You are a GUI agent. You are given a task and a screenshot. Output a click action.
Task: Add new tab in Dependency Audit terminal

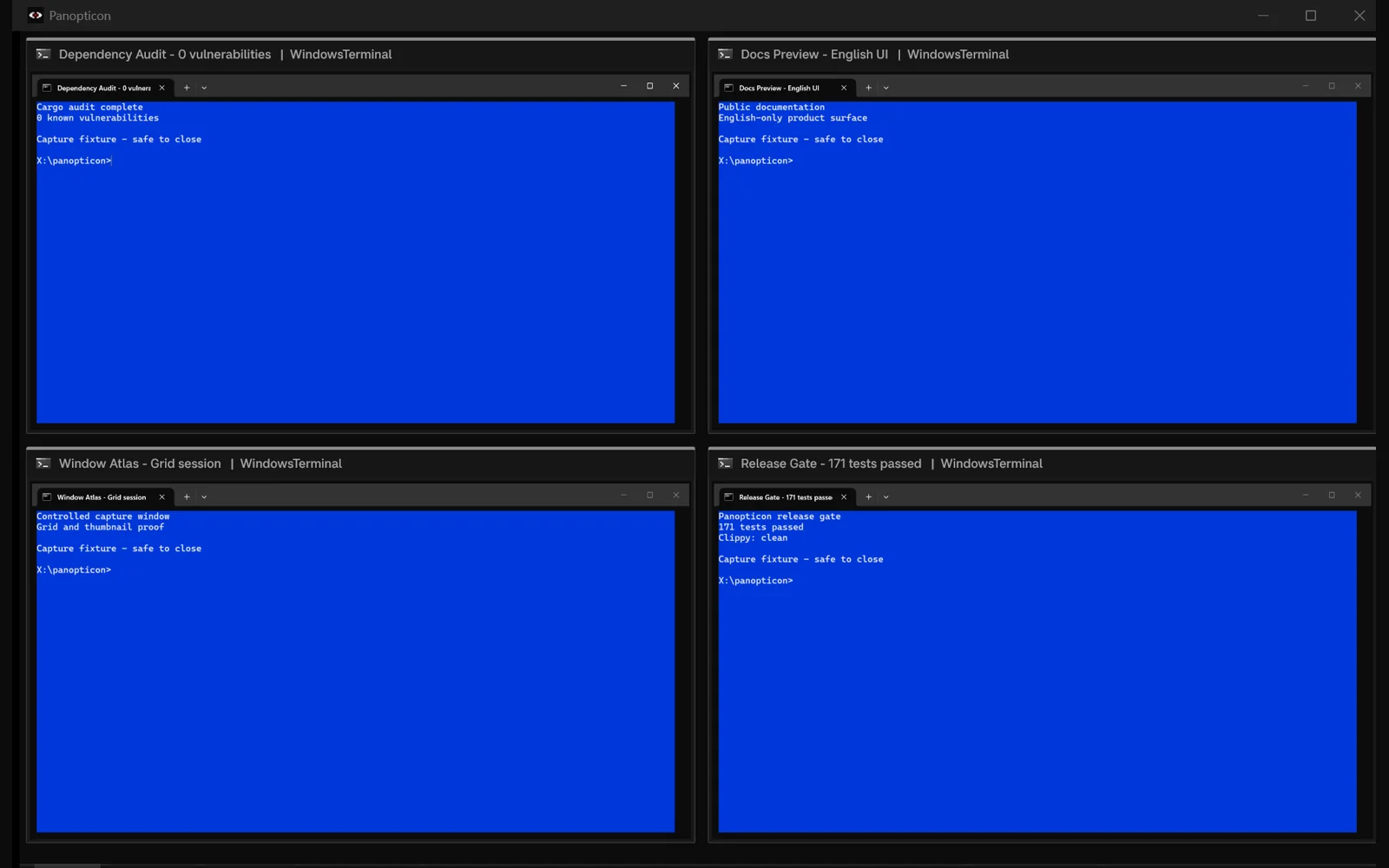tap(187, 88)
